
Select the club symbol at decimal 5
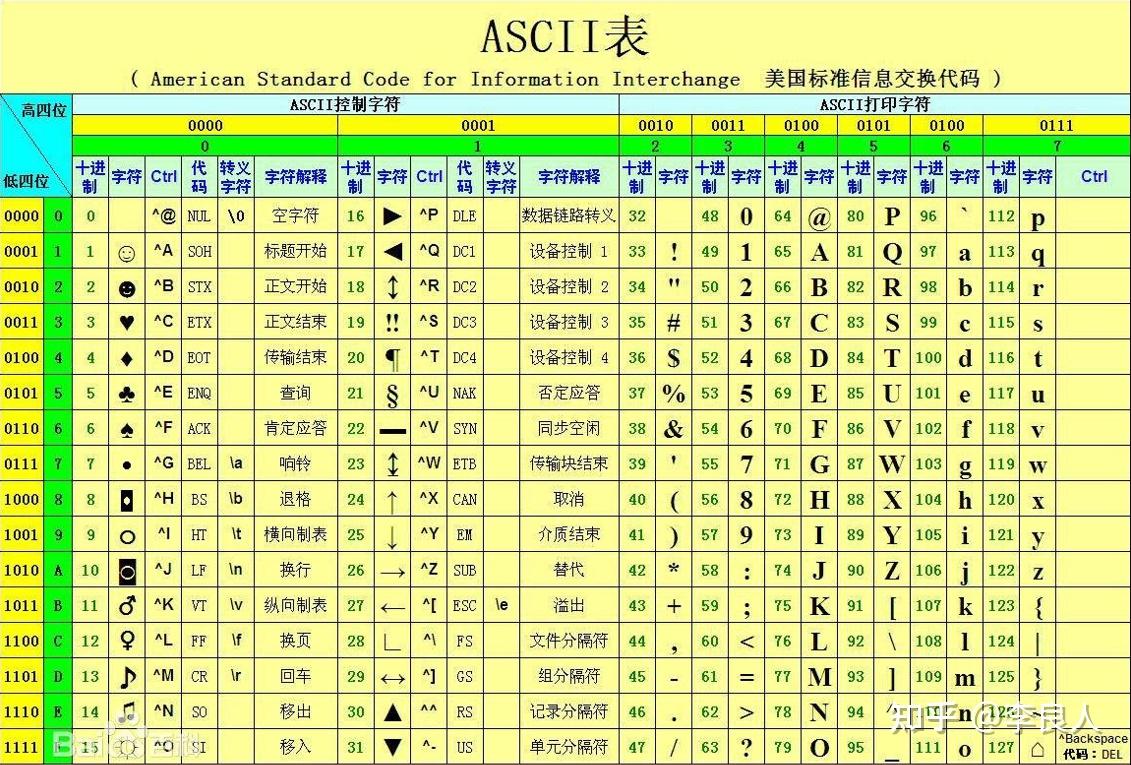125,393
